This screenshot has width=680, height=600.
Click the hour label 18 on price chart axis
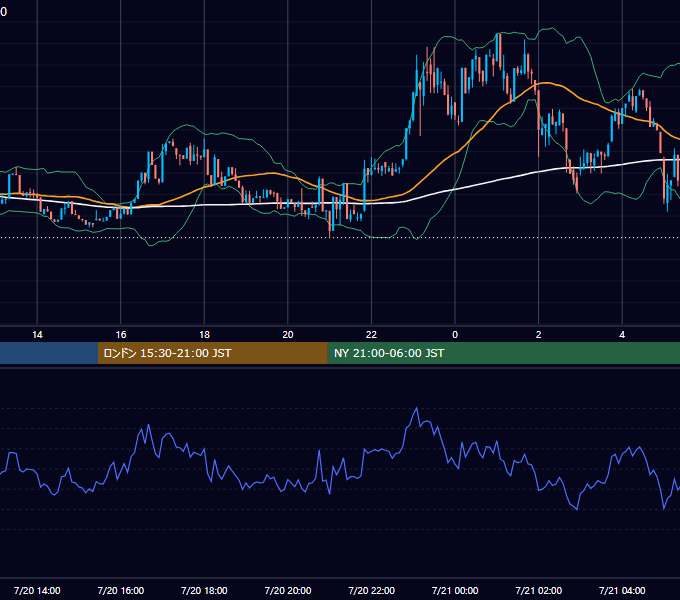204,335
